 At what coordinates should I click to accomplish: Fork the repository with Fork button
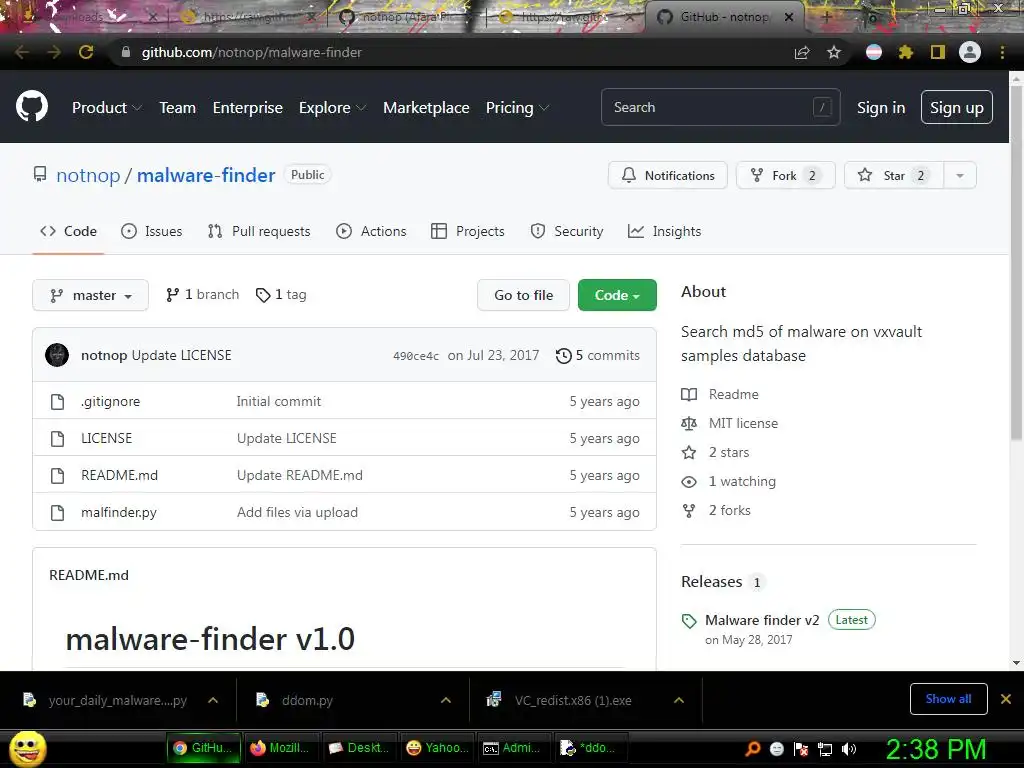786,175
